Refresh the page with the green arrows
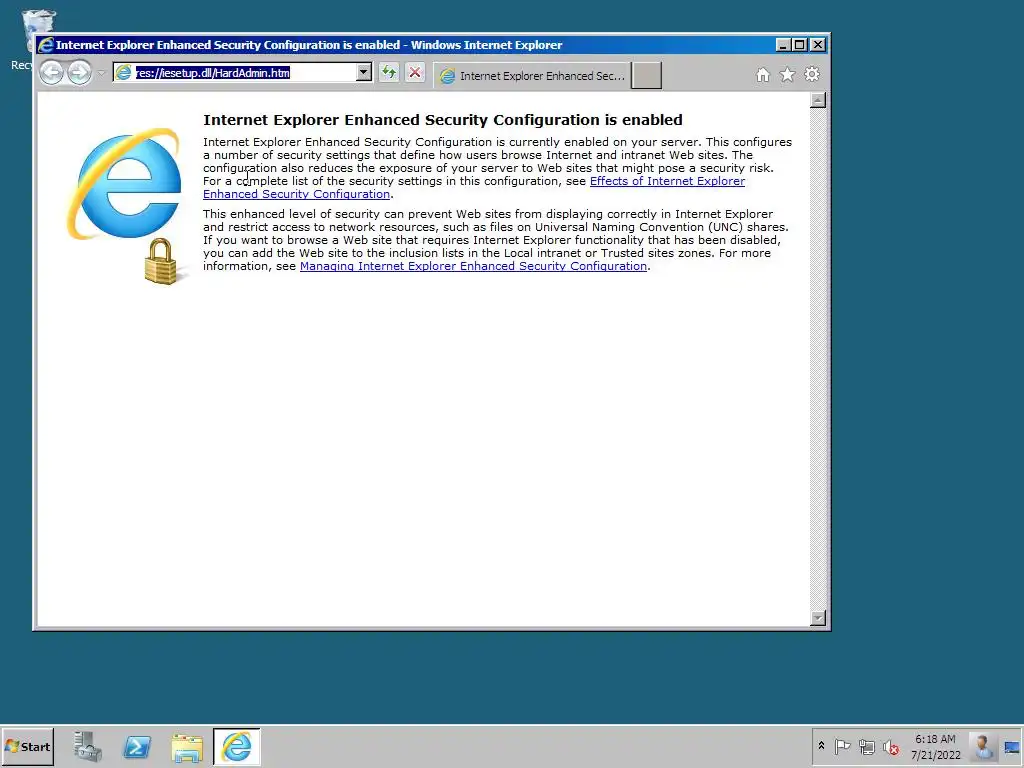This screenshot has height=768, width=1024. (x=389, y=72)
